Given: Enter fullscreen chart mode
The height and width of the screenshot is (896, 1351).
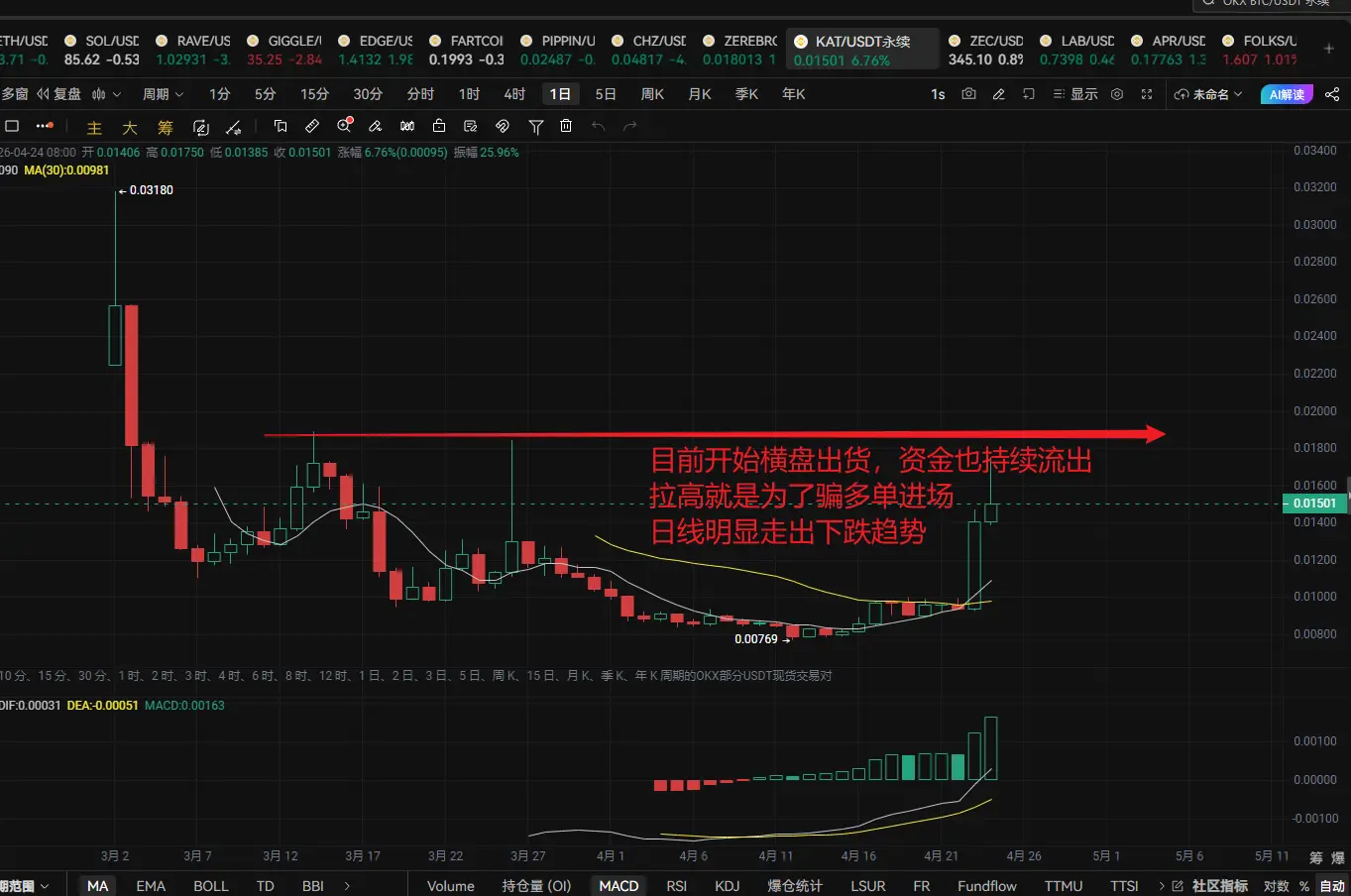Looking at the screenshot, I should (1147, 94).
